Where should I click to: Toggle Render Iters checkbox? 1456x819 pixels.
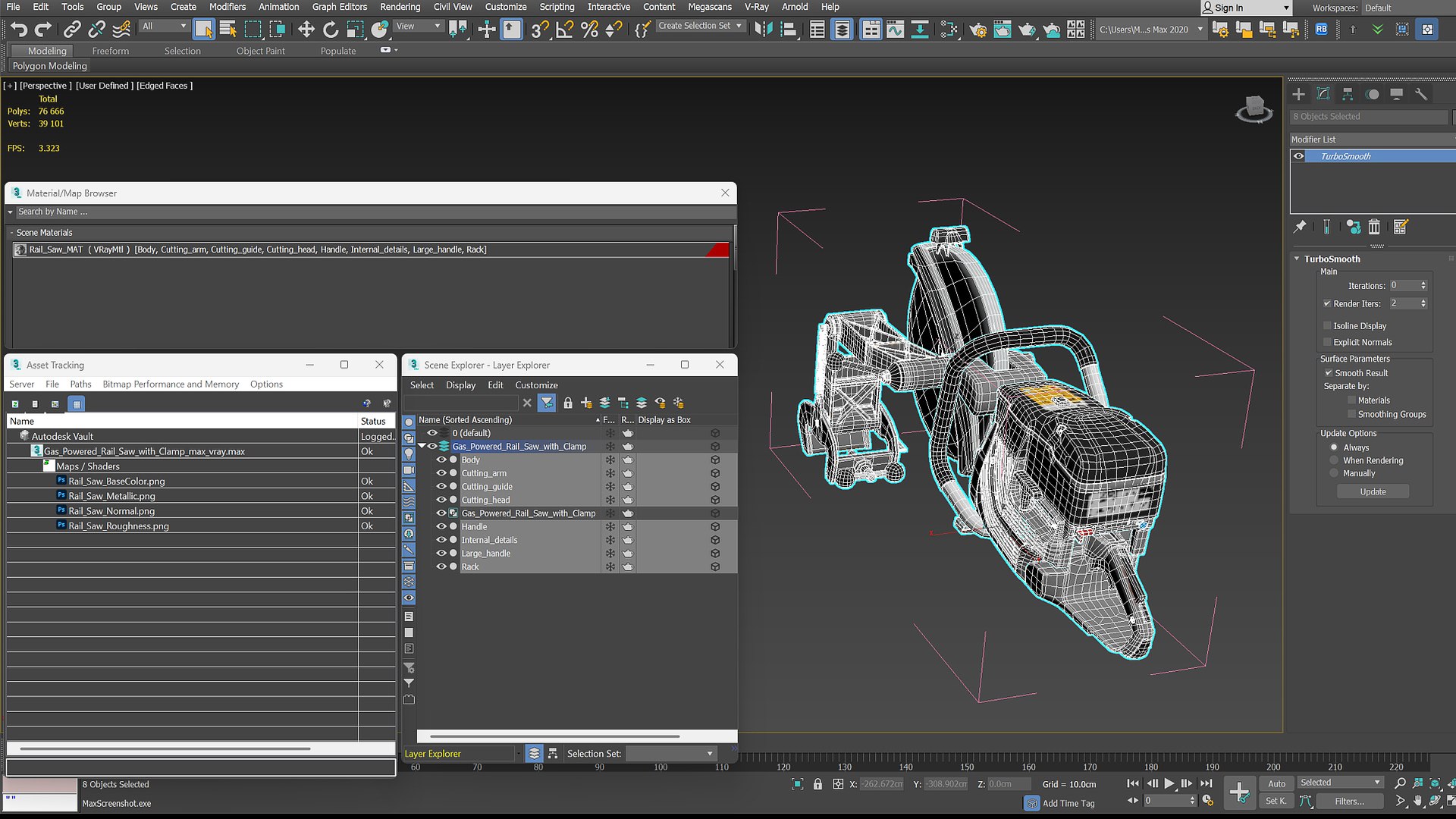1327,303
